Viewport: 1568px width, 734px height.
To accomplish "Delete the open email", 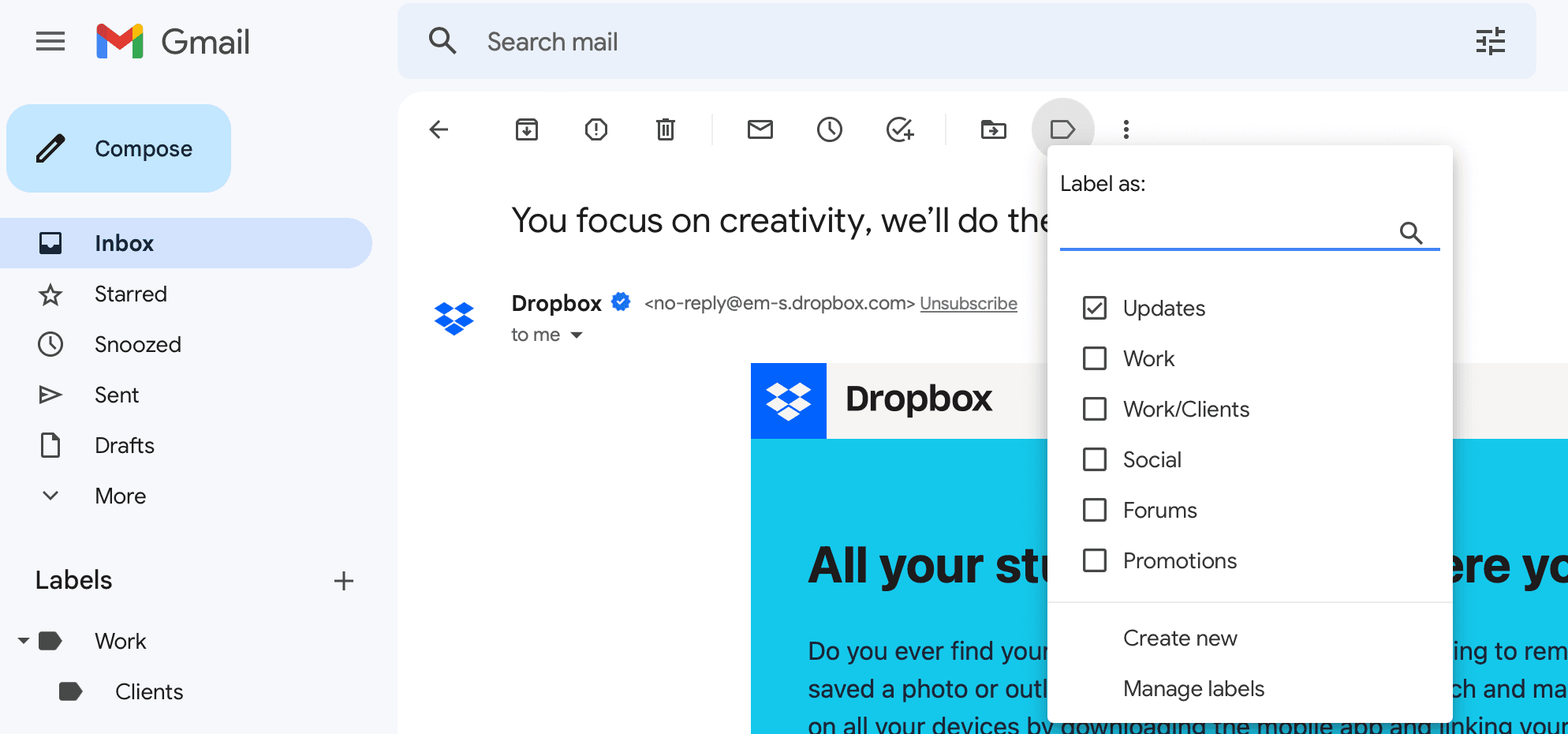I will pos(665,129).
